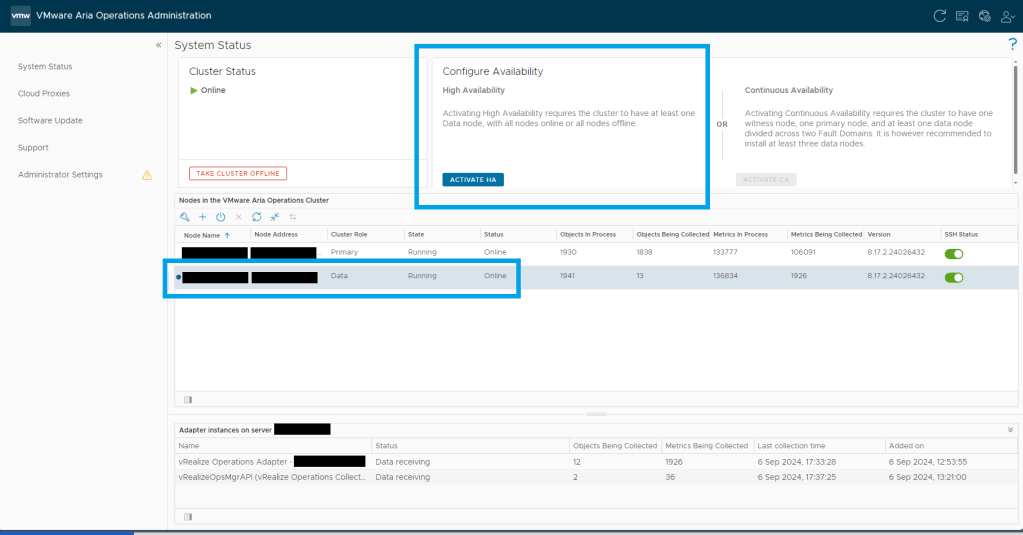Go to Software Update page

[x=50, y=120]
